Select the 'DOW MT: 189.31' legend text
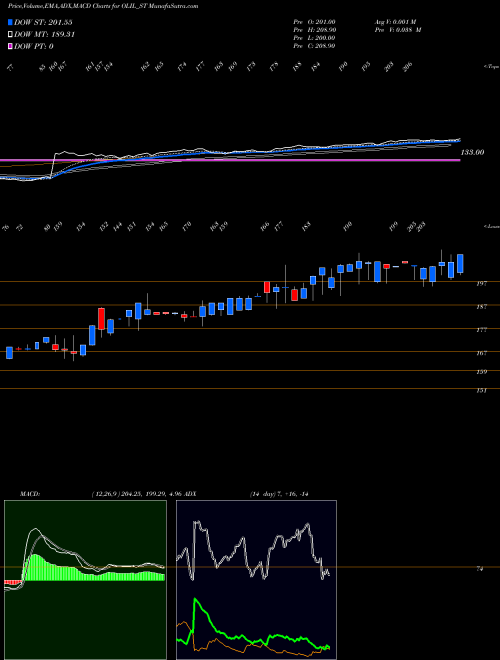 [44, 34]
